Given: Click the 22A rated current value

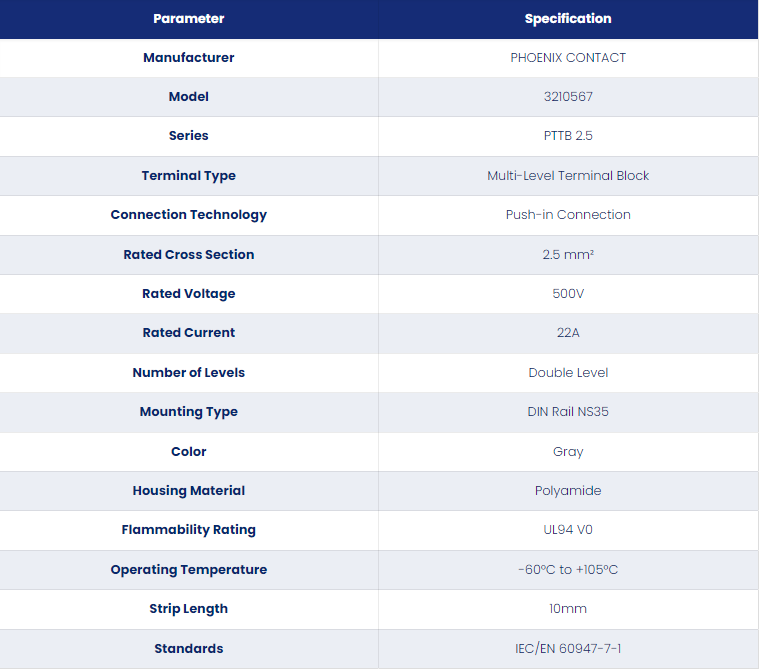Looking at the screenshot, I should pyautogui.click(x=568, y=333).
